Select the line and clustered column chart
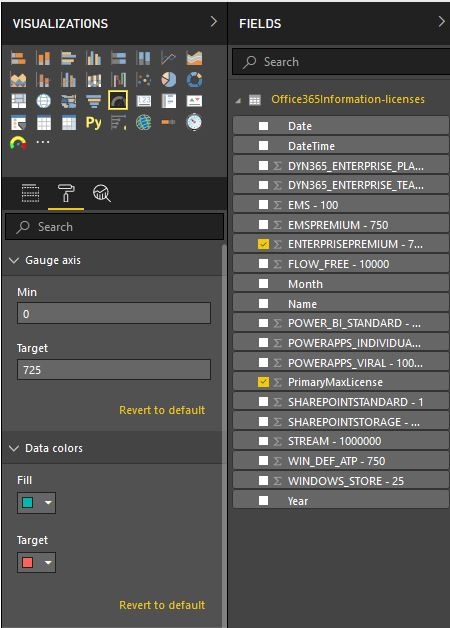 68,80
